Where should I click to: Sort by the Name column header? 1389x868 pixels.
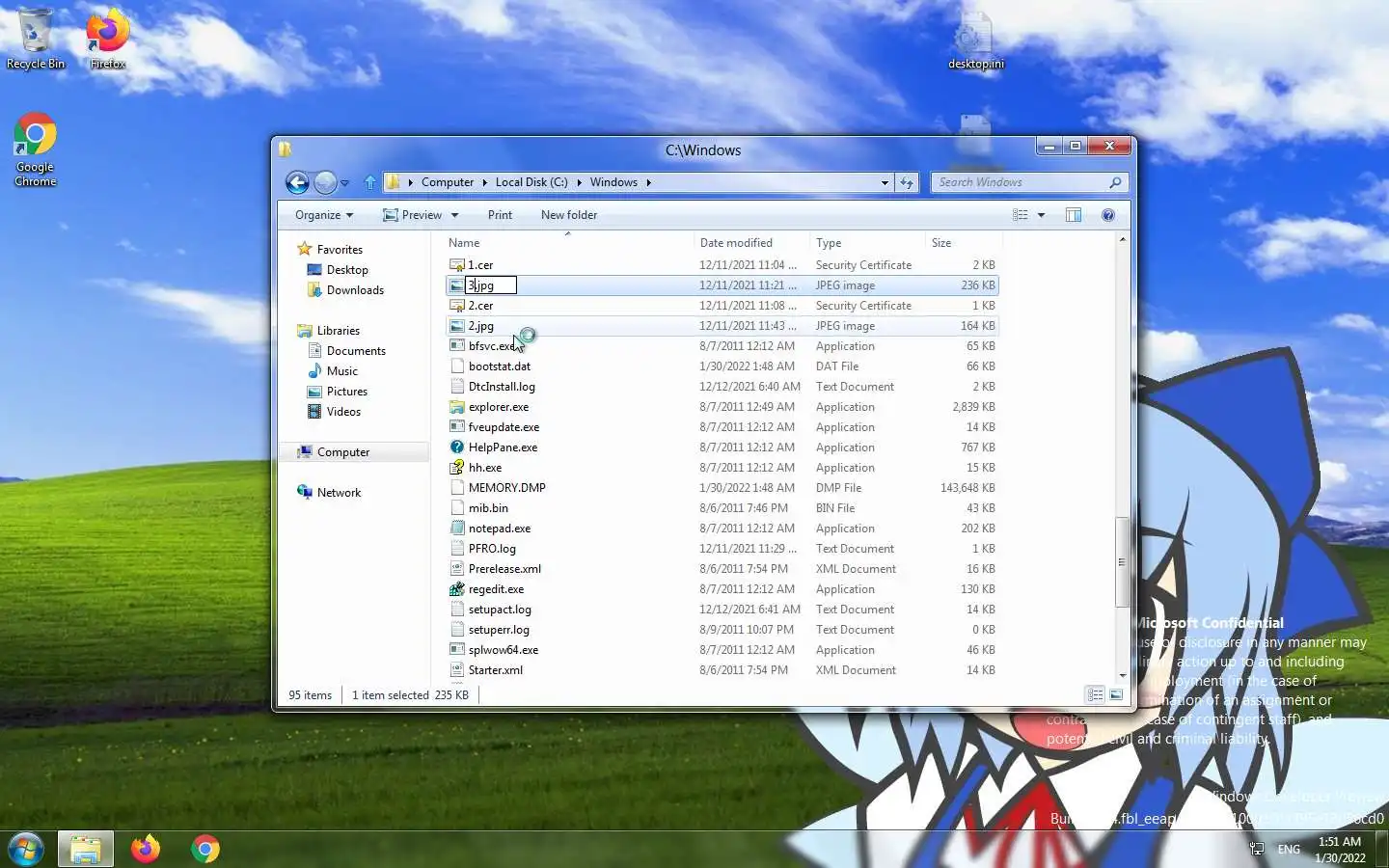point(568,243)
